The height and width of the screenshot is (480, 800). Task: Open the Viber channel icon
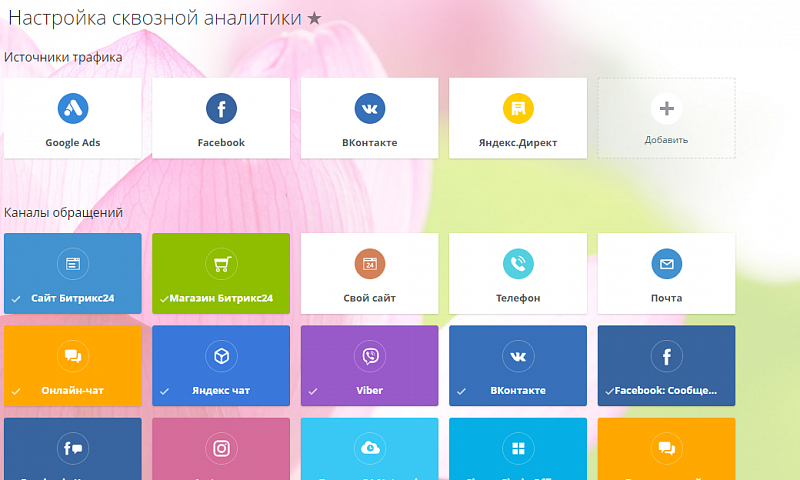pos(370,356)
